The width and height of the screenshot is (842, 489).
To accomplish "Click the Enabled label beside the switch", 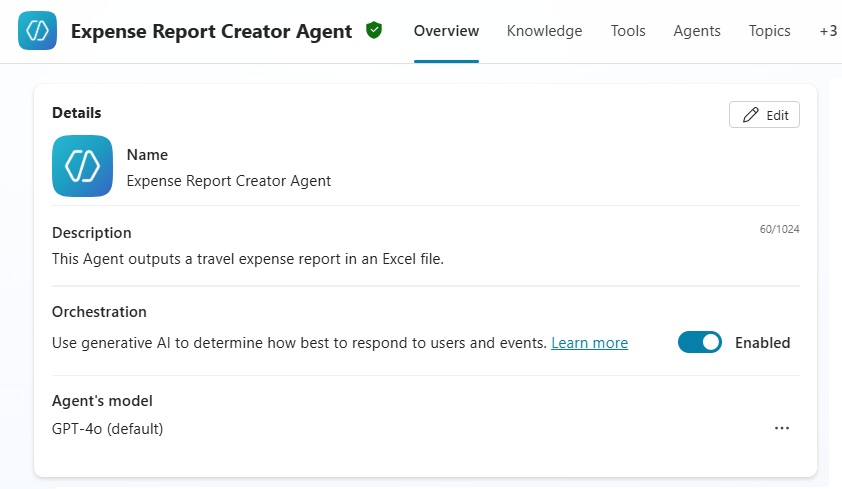I will [762, 343].
